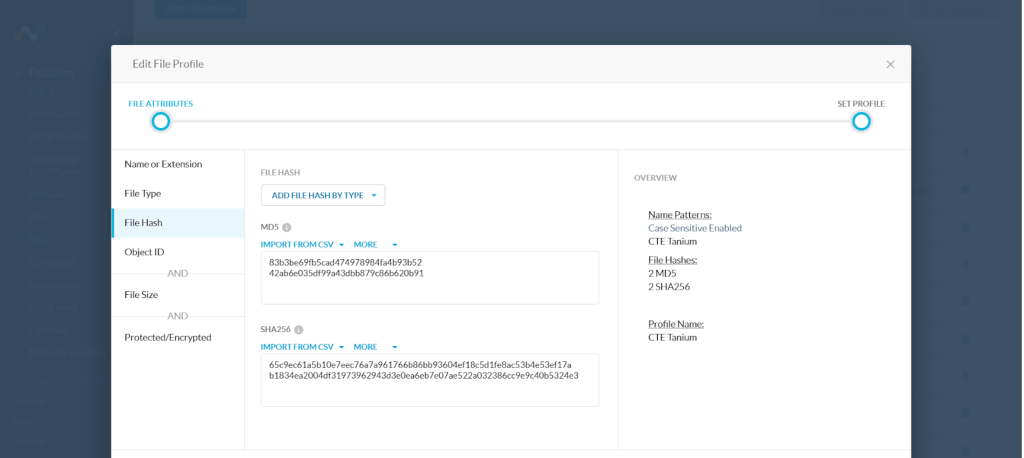Click the Case Sensitive Enabled text
1024x458 pixels.
[695, 228]
